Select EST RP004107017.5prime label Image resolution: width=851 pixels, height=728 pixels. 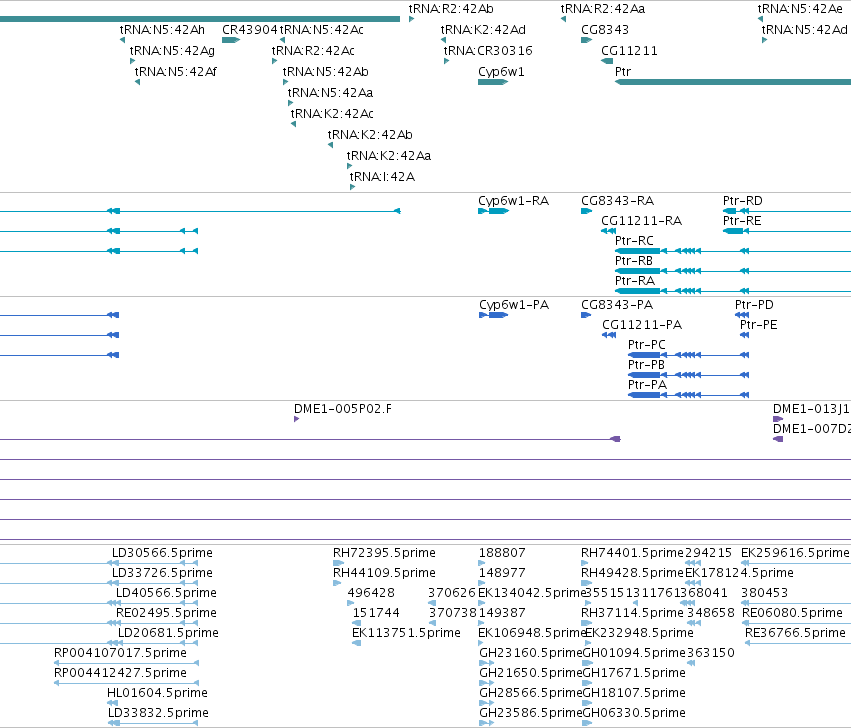[120, 653]
